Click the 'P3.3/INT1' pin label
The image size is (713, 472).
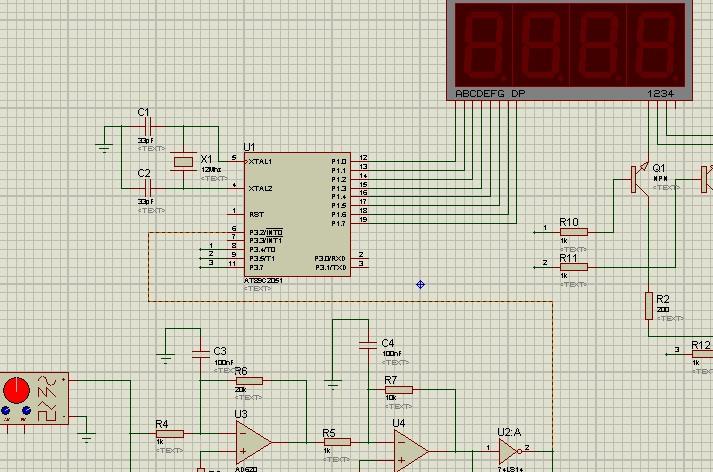pyautogui.click(x=266, y=241)
